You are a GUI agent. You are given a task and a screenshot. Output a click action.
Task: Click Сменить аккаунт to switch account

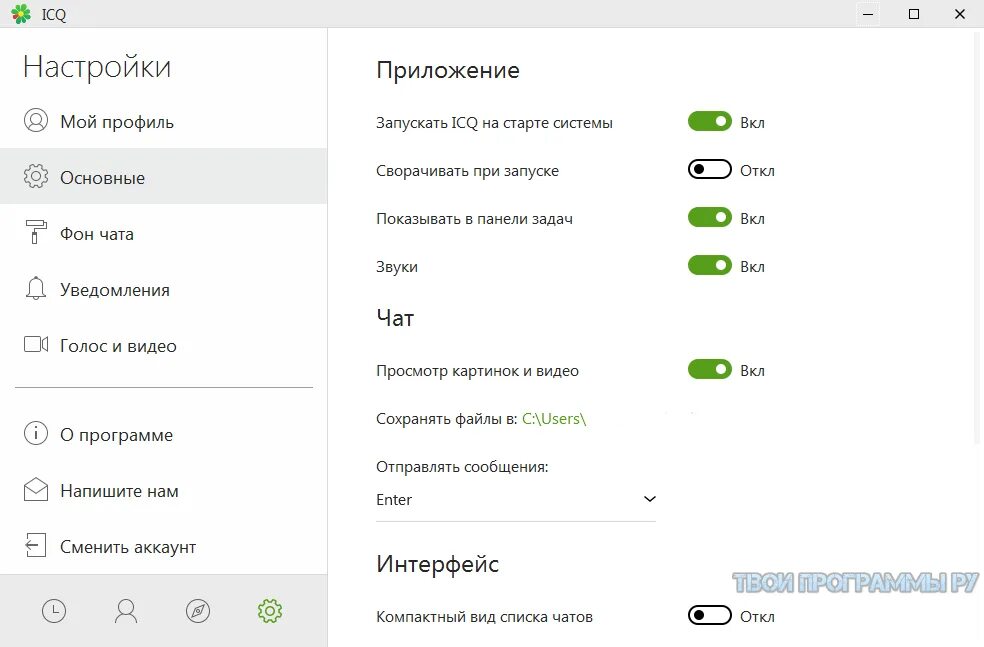[x=128, y=547]
